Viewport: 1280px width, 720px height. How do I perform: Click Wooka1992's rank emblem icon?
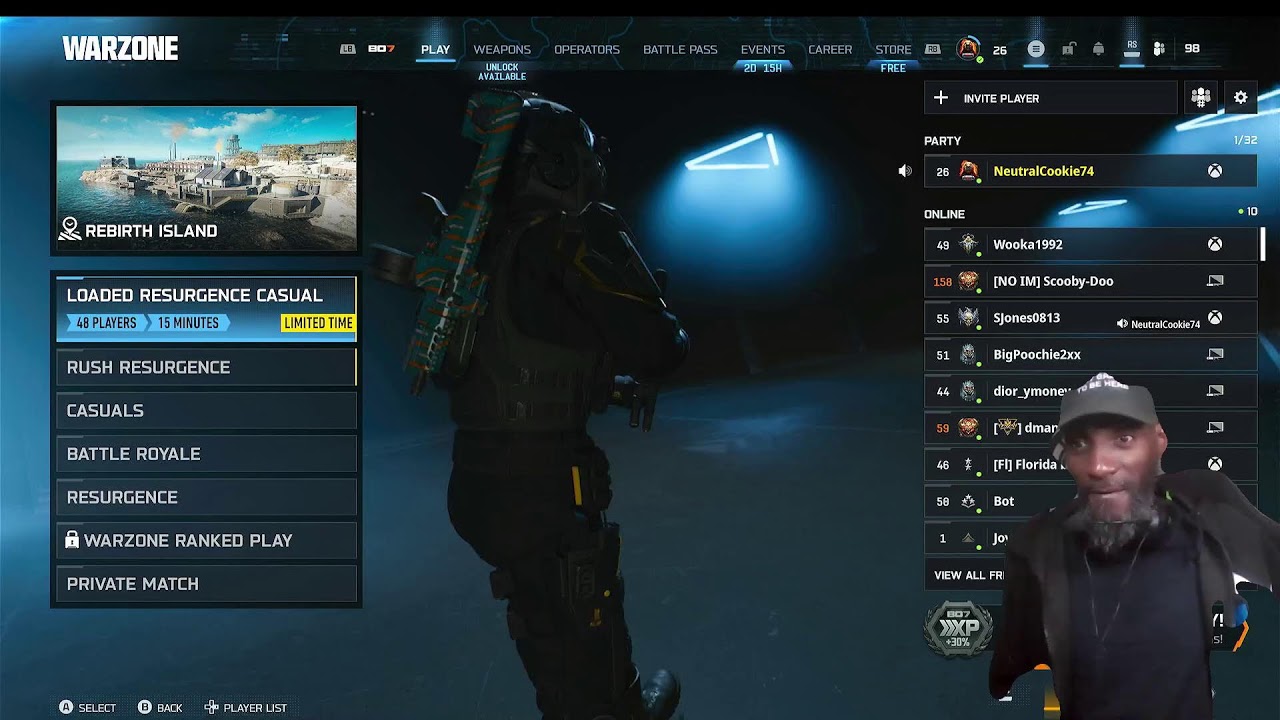pos(968,244)
